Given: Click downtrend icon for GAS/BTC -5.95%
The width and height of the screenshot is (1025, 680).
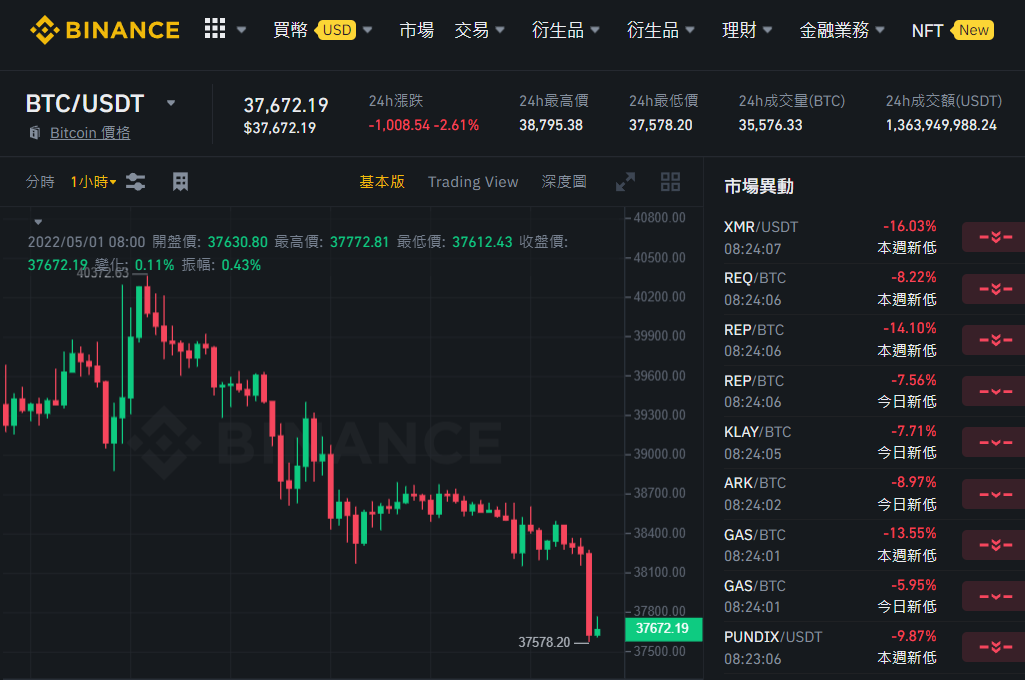Looking at the screenshot, I should click(x=994, y=596).
